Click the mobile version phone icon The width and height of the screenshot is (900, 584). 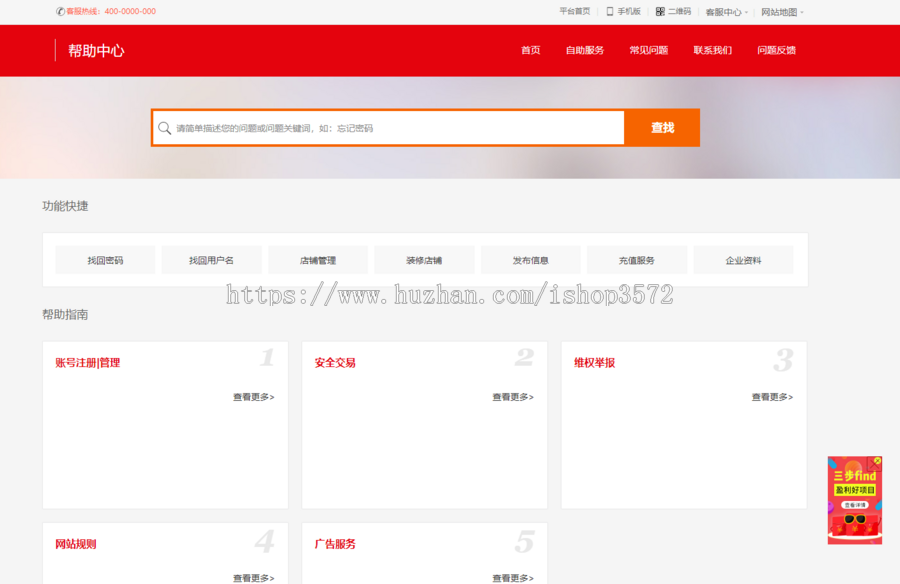(x=610, y=11)
